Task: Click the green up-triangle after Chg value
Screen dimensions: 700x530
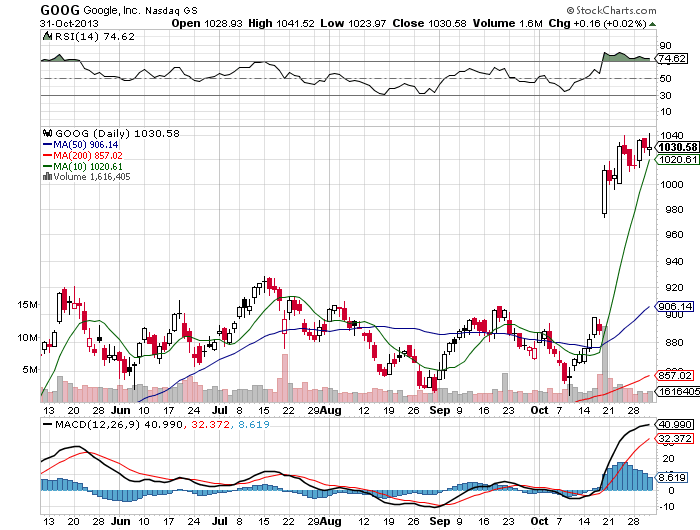Action: coord(652,24)
